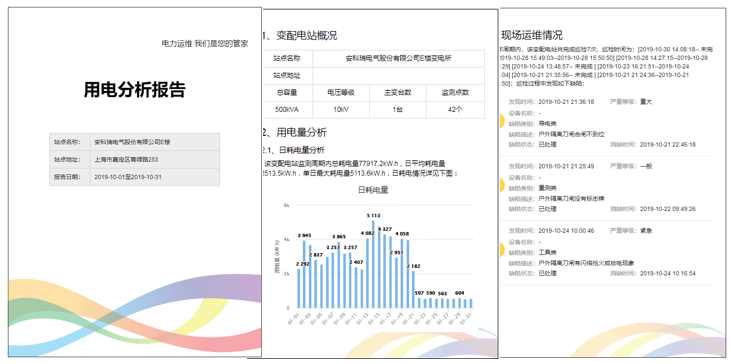Click the '电压等级' table header
The width and height of the screenshot is (731, 364).
coord(341,93)
